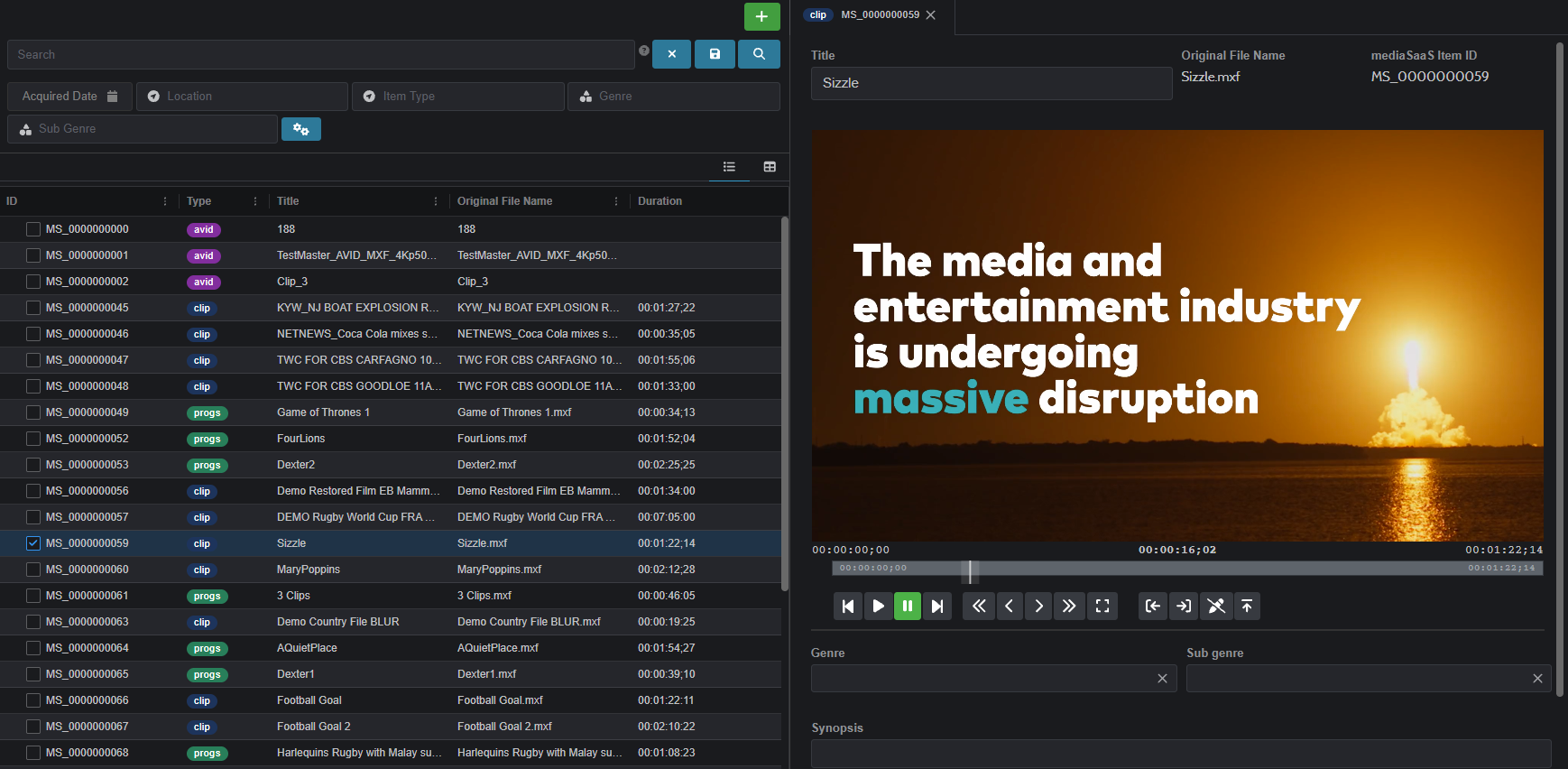
Task: Click the play button
Action: click(878, 607)
